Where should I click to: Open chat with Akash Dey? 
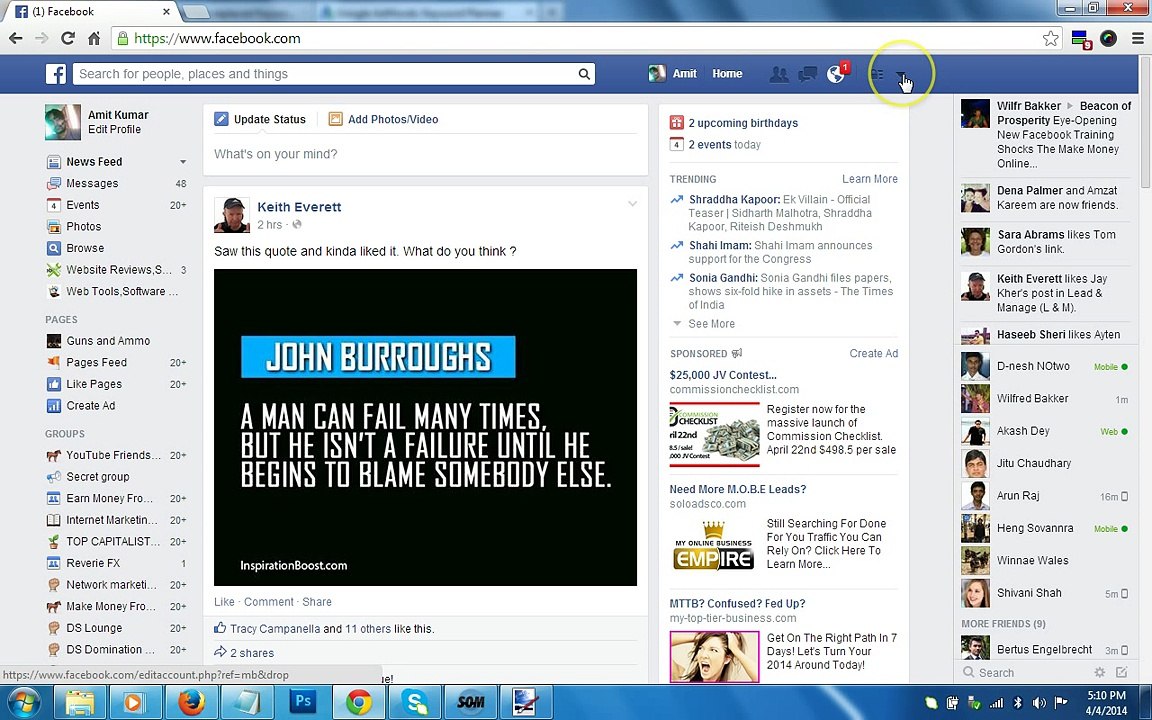(x=1045, y=431)
